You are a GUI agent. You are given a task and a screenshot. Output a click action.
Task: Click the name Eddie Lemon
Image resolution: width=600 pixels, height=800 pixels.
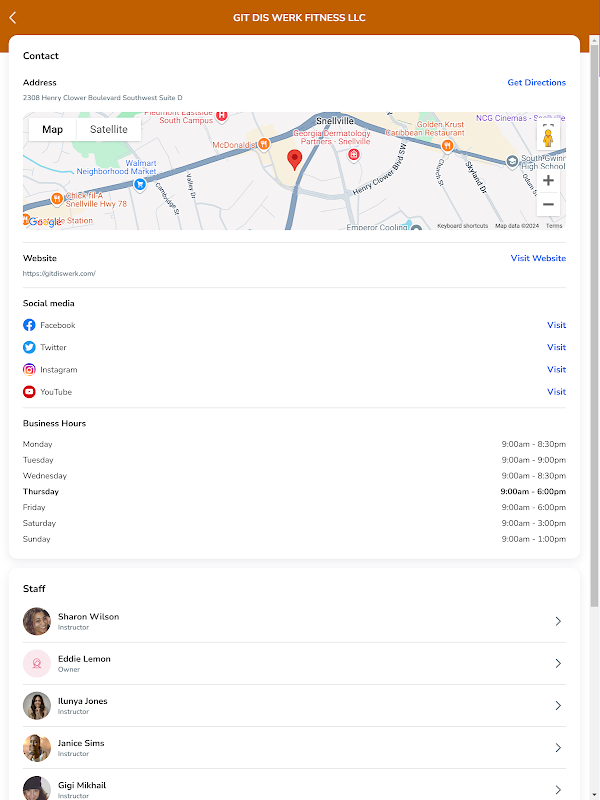pos(84,659)
